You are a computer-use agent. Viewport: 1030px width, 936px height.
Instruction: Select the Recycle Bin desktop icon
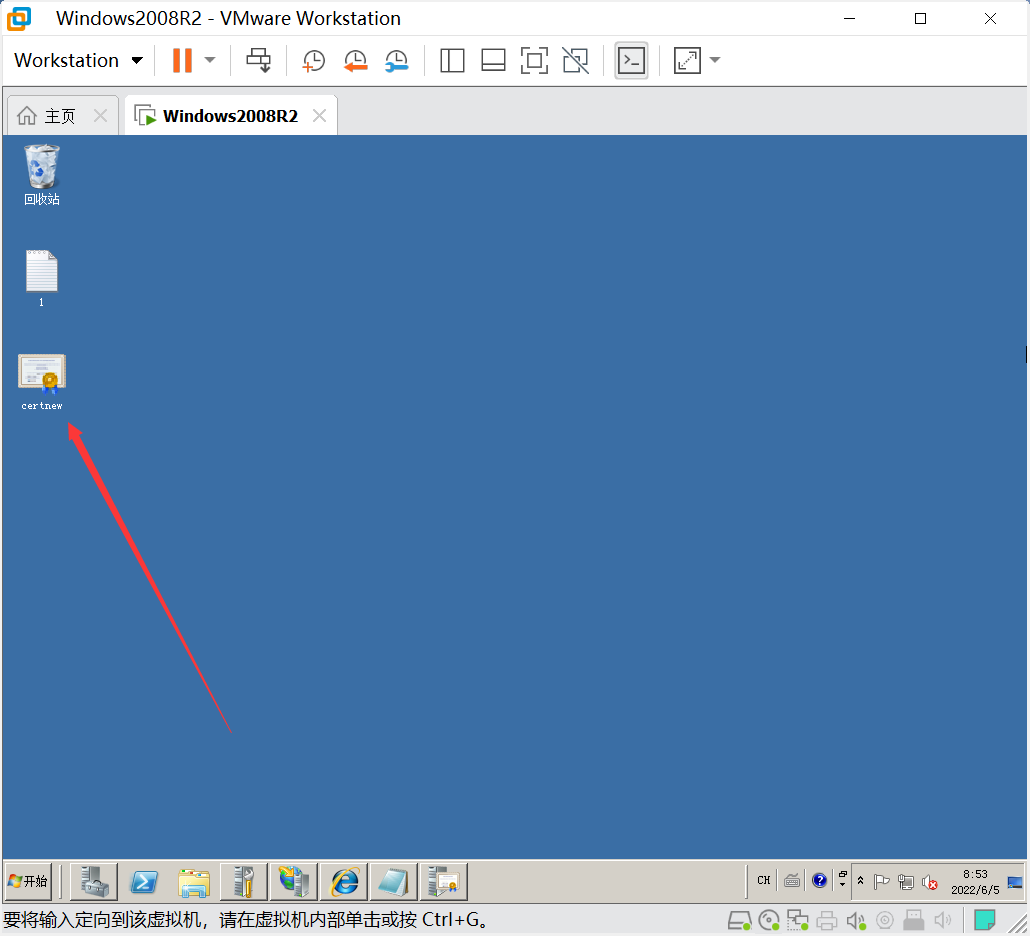click(41, 175)
